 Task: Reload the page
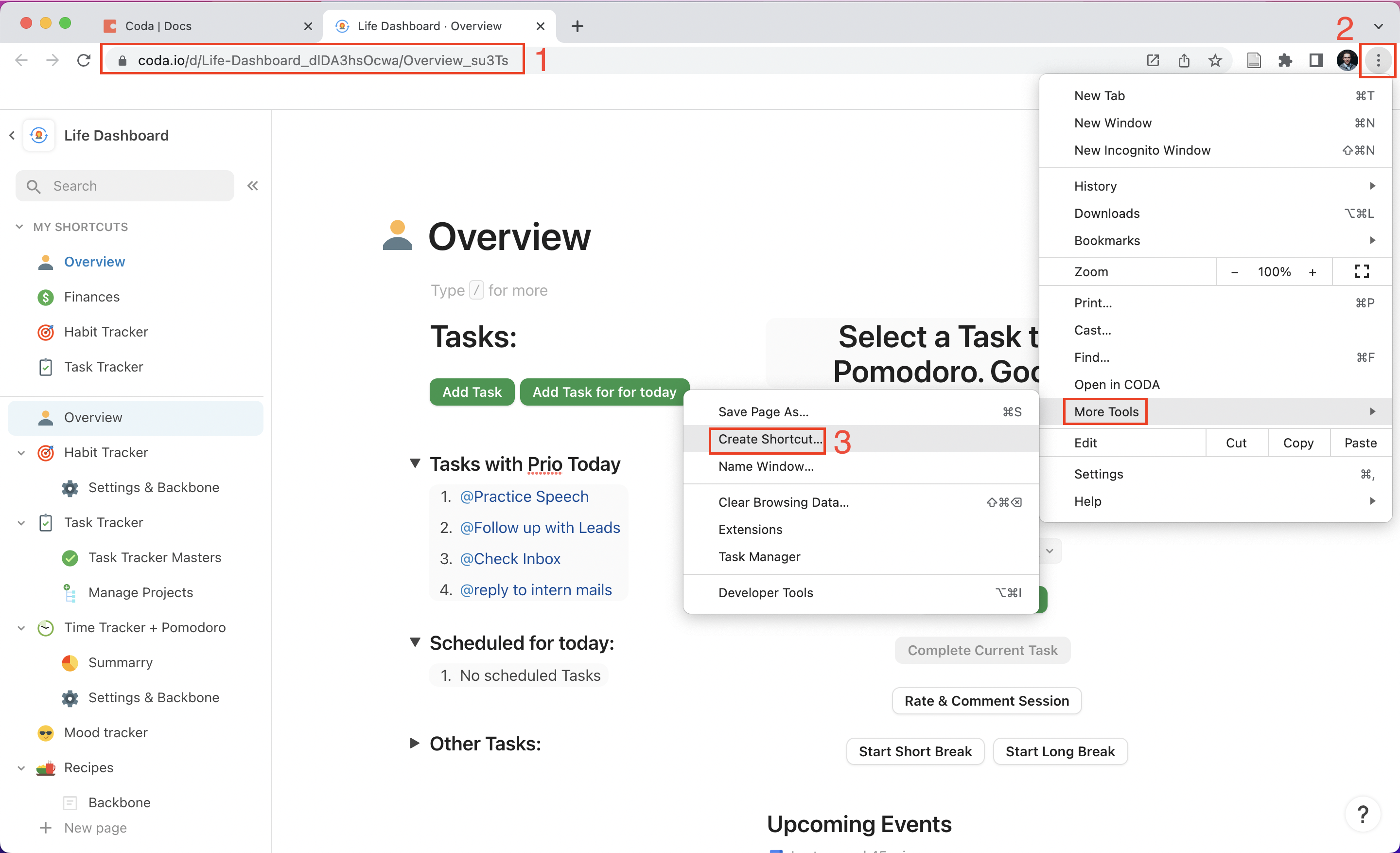coord(84,60)
